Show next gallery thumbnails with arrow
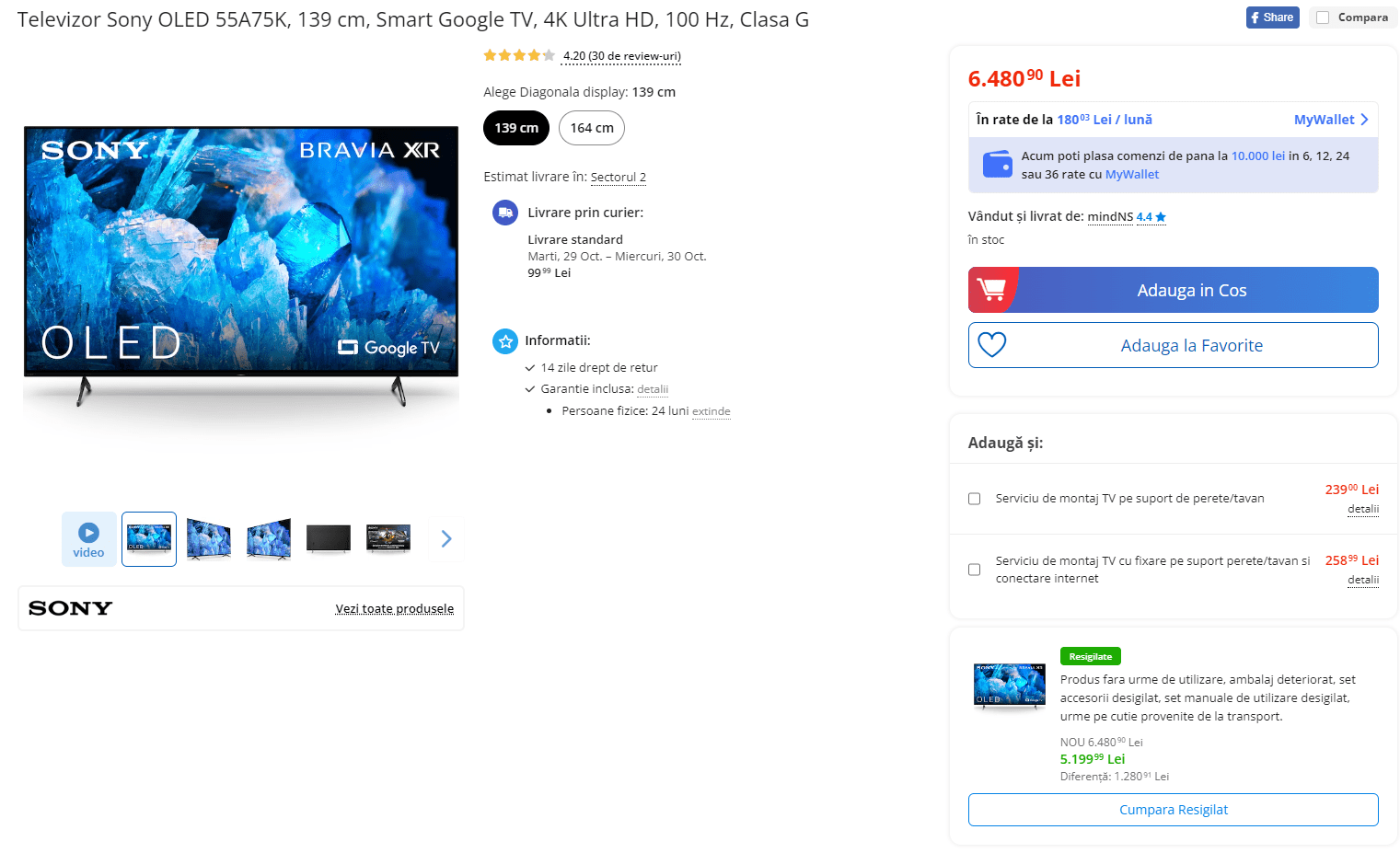 click(x=446, y=539)
